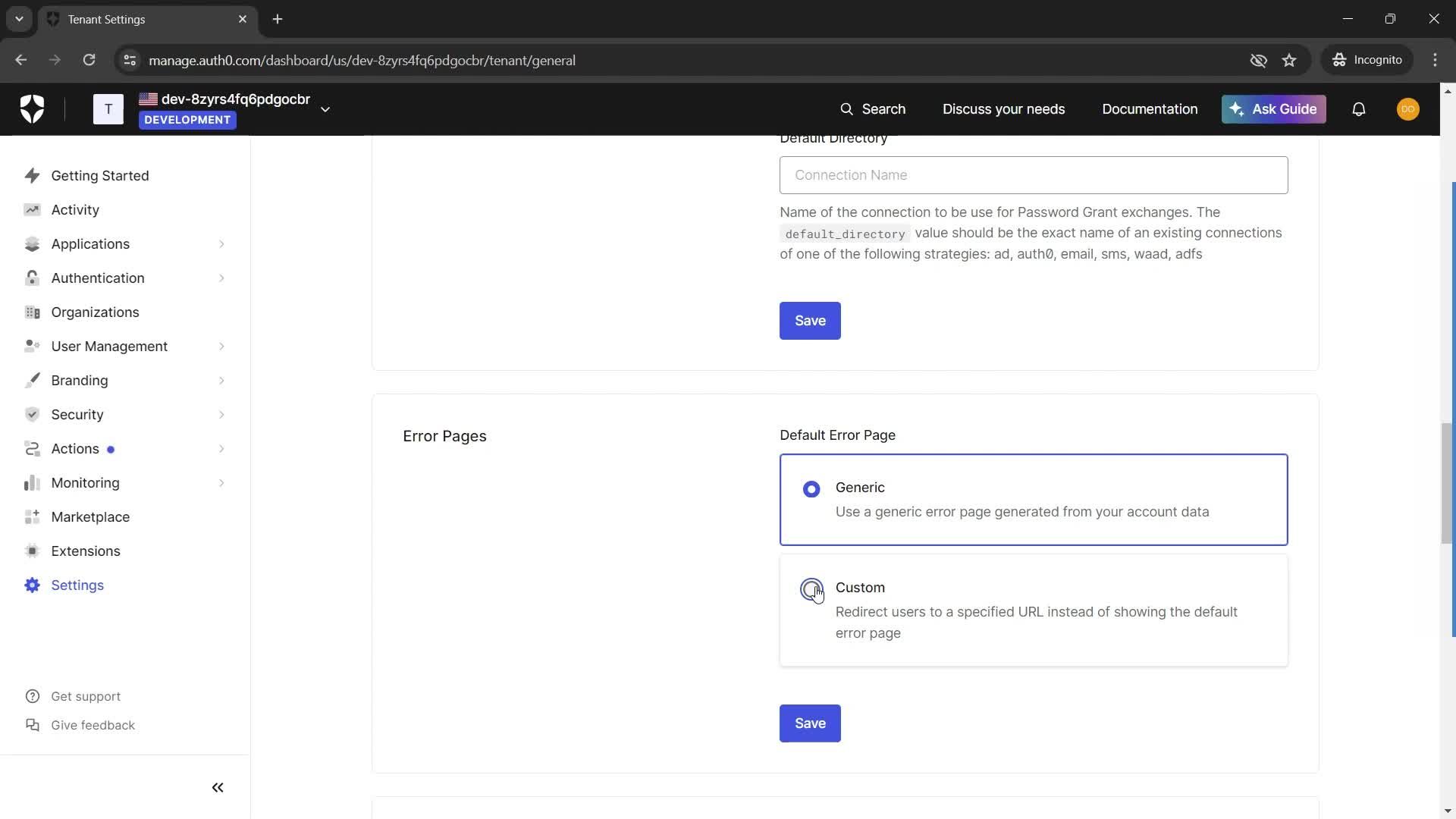The height and width of the screenshot is (819, 1456).
Task: Save the Error Pages setting
Action: point(810,723)
